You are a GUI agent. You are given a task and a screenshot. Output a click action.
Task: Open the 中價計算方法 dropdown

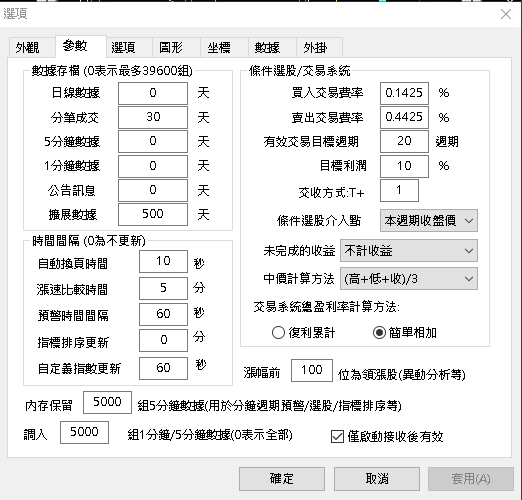(409, 278)
